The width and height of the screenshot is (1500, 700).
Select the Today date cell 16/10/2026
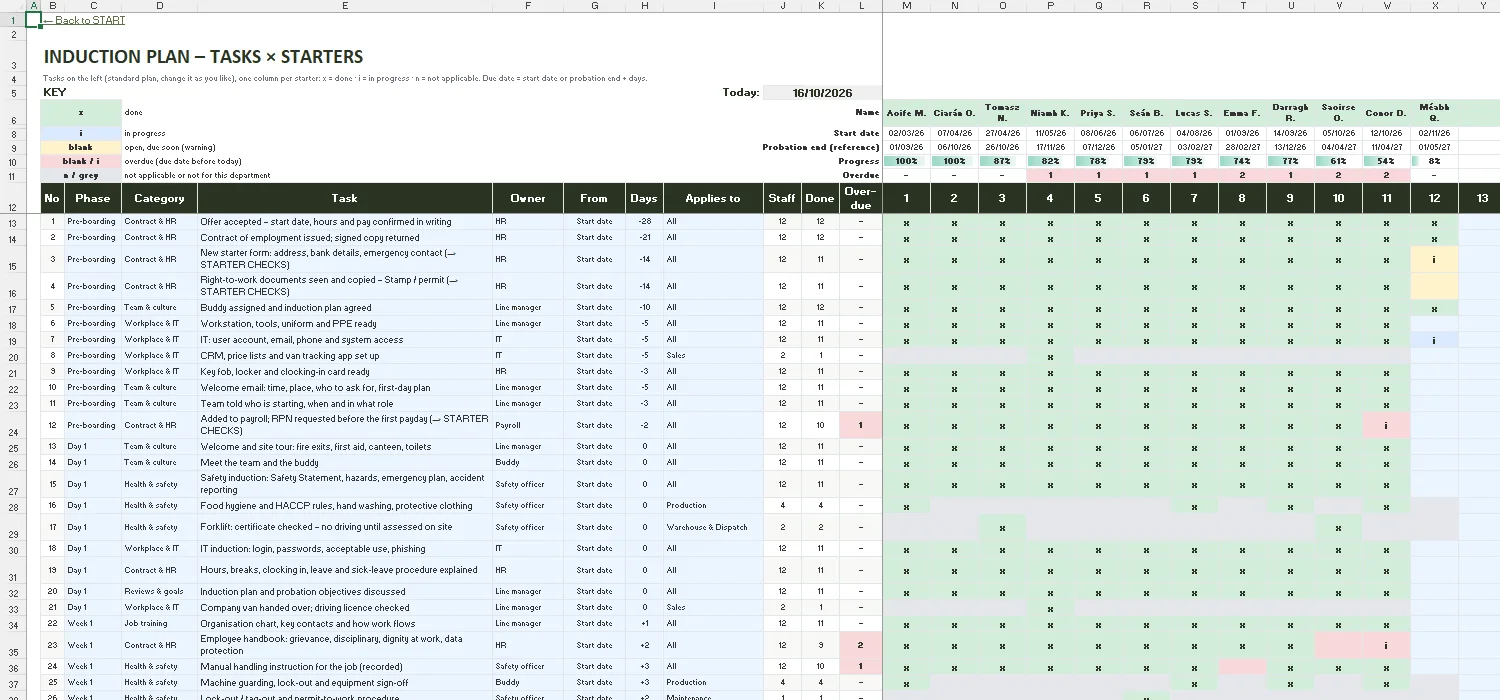(x=822, y=93)
